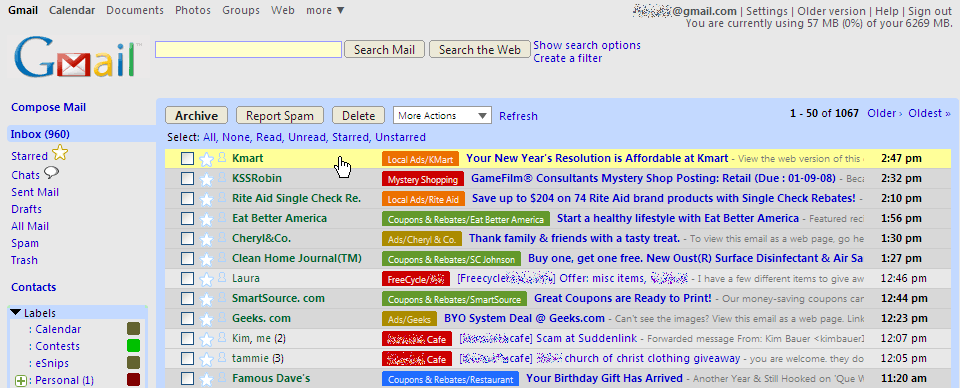Click the Contests label green swatch
This screenshot has height=388, width=960.
pyautogui.click(x=133, y=346)
